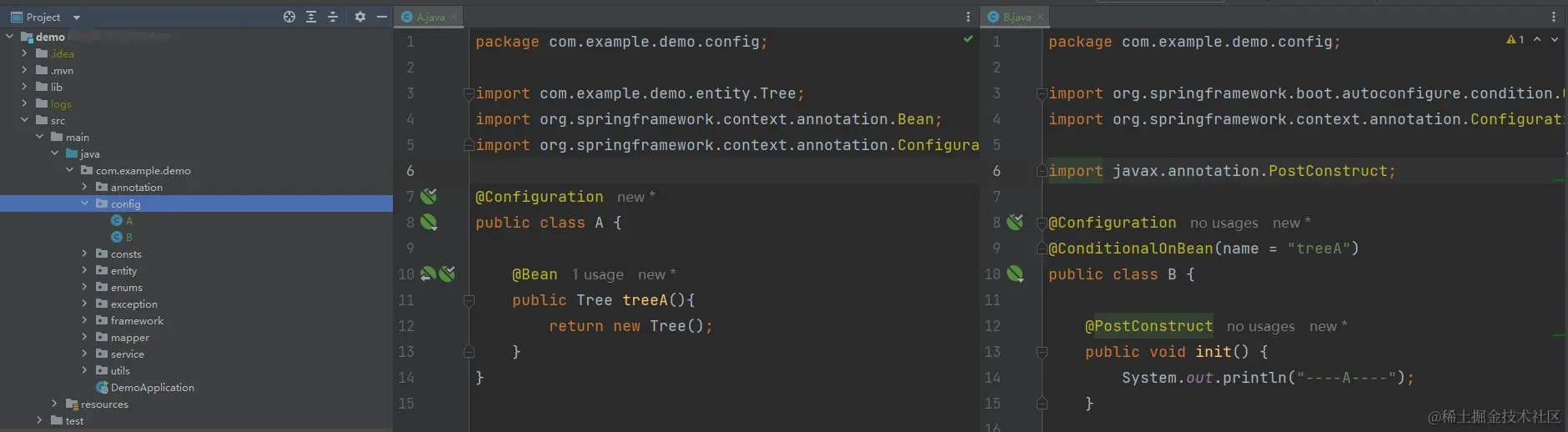Screen dimensions: 1568x432
Task: Expand the .mvn folder
Action: (25, 70)
